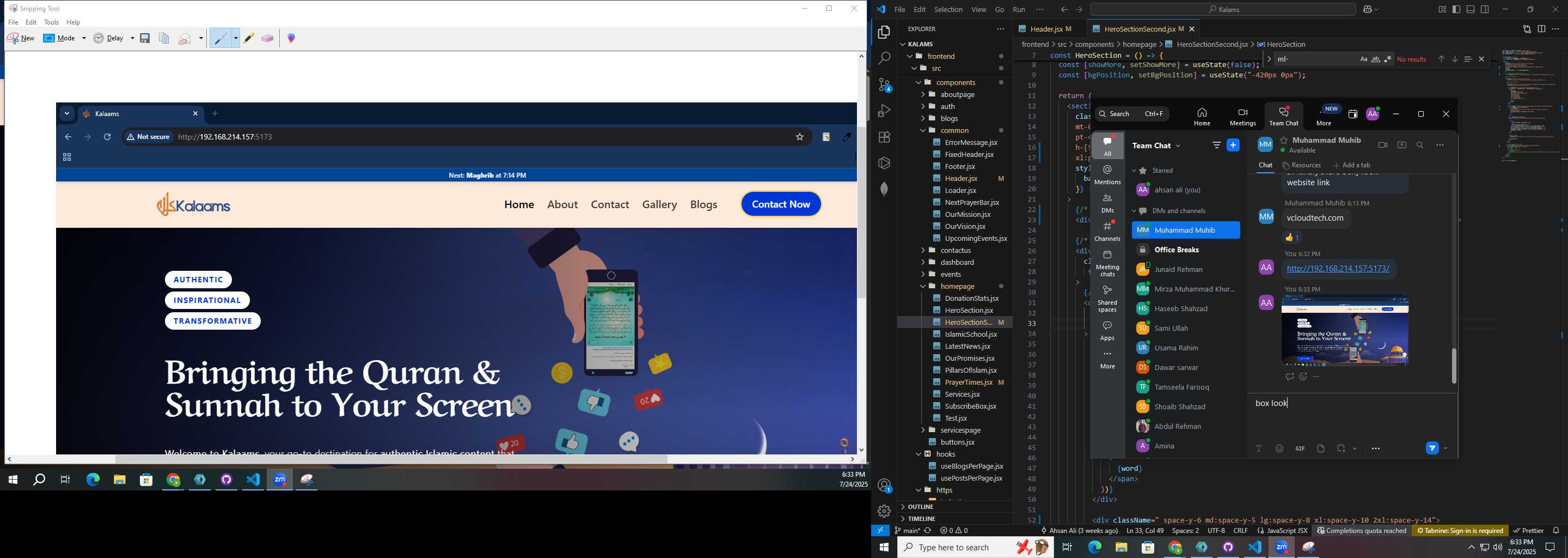This screenshot has height=558, width=1568.
Task: Click Tabnine Sign-in is required status item
Action: point(1460,531)
